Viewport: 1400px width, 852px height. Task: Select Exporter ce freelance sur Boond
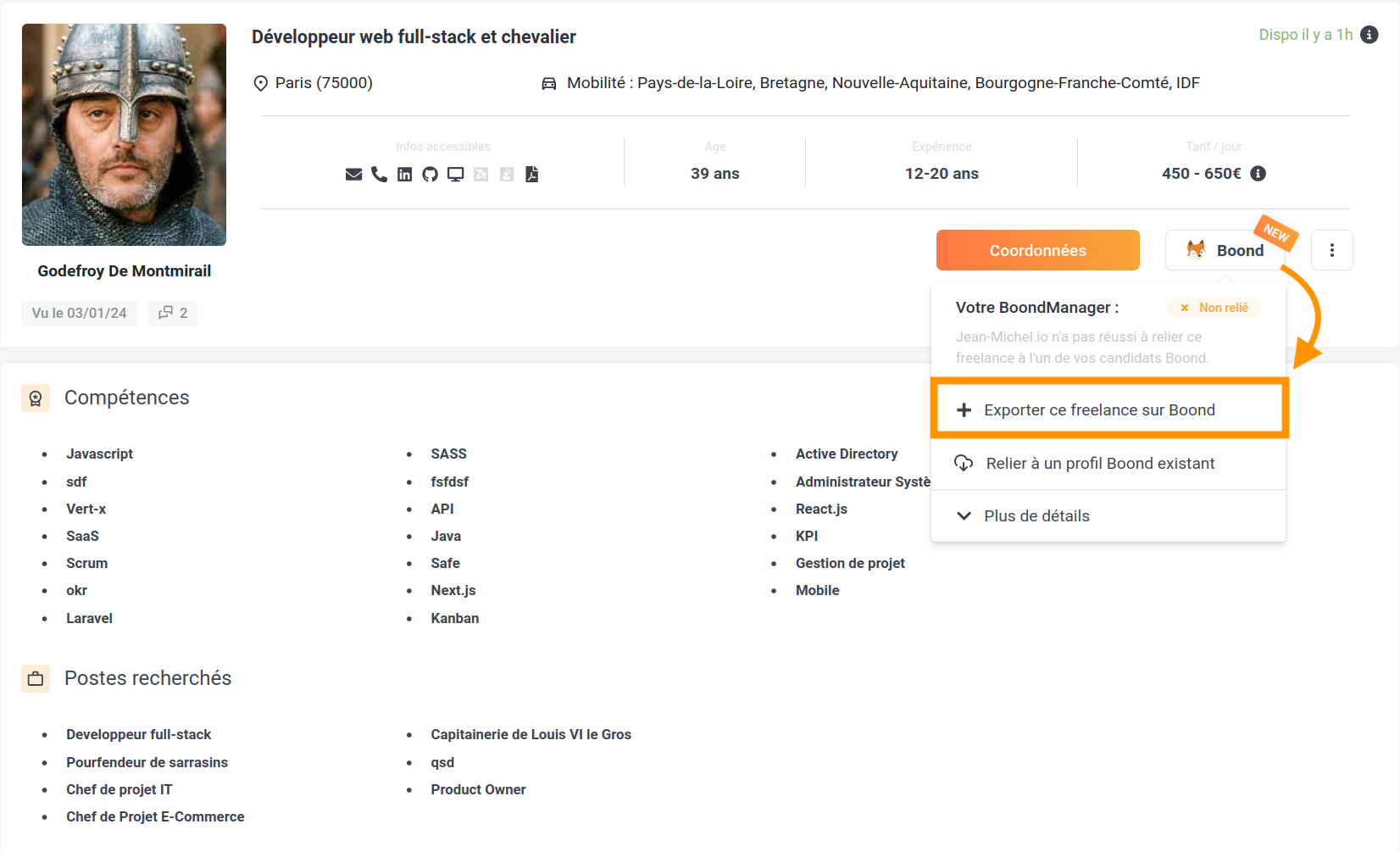(x=1099, y=410)
